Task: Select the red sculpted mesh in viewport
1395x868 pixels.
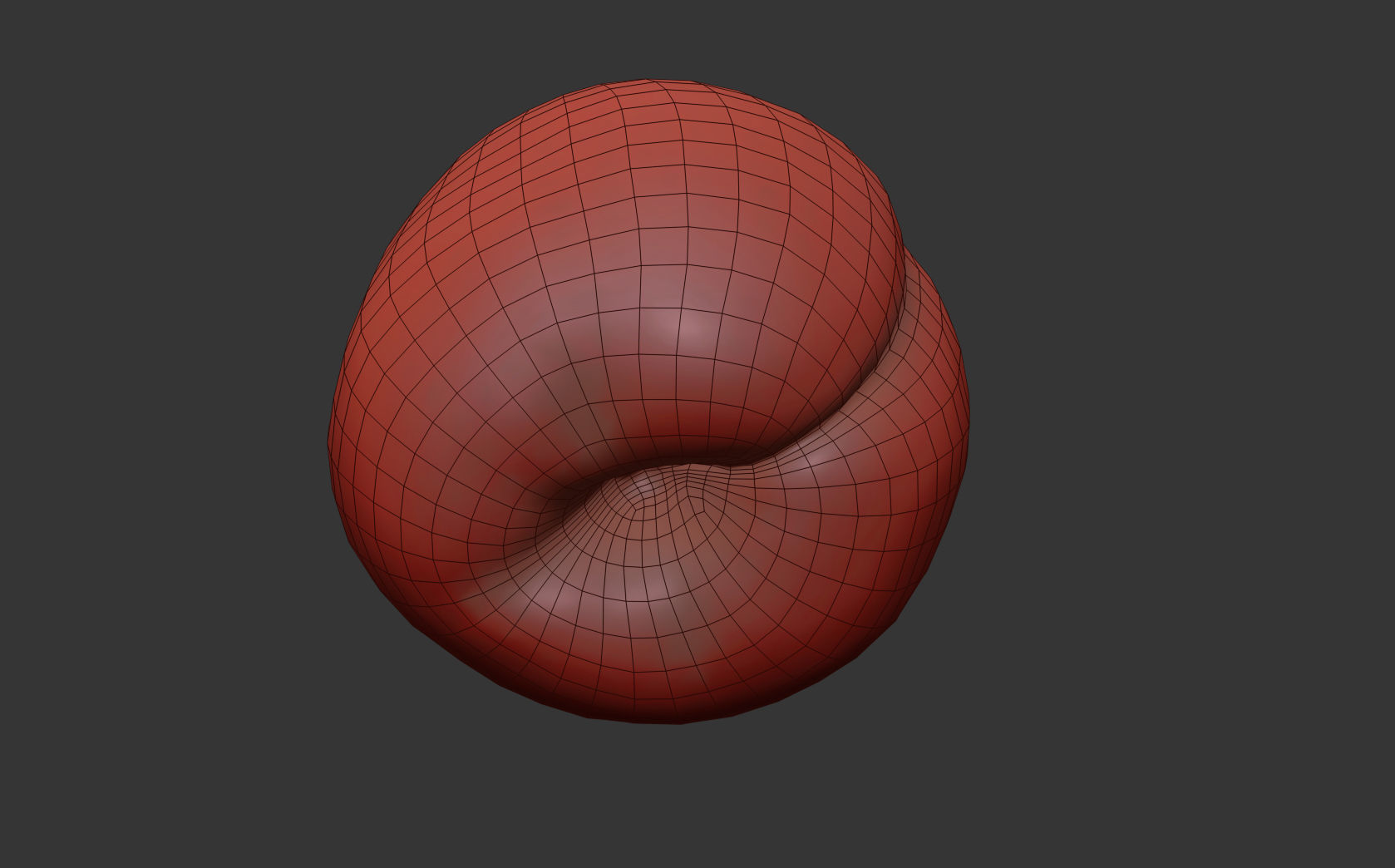Action: coord(648,402)
